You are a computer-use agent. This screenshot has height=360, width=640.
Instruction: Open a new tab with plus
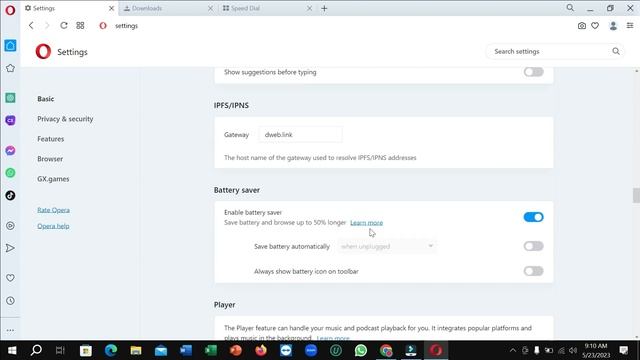click(324, 8)
